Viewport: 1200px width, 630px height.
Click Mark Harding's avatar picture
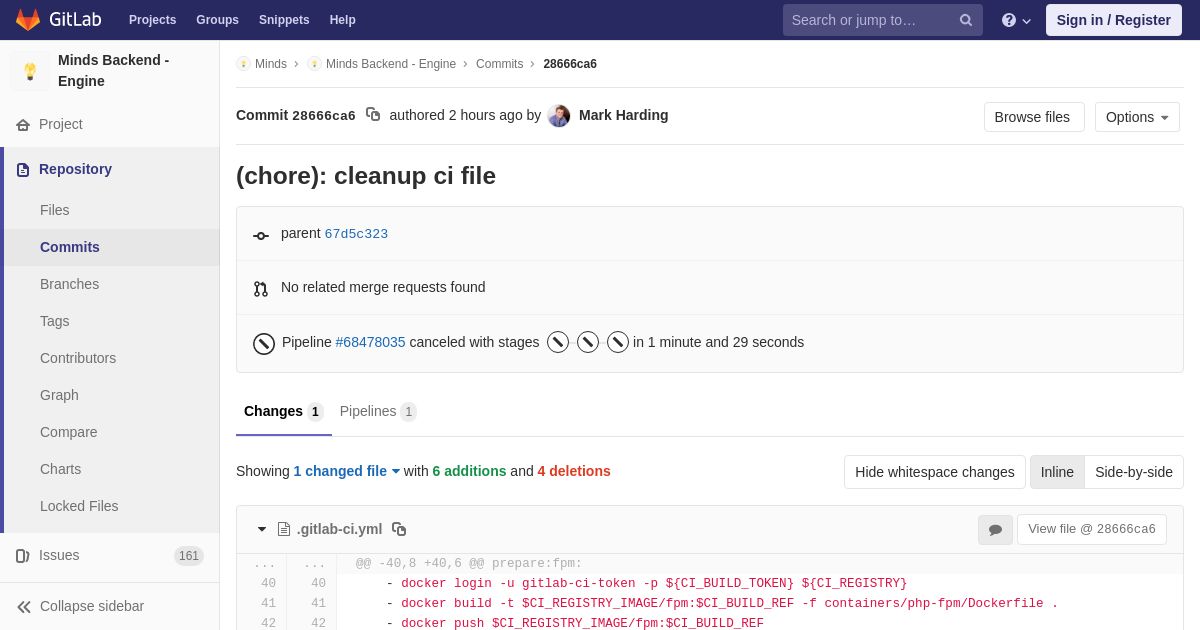(559, 116)
